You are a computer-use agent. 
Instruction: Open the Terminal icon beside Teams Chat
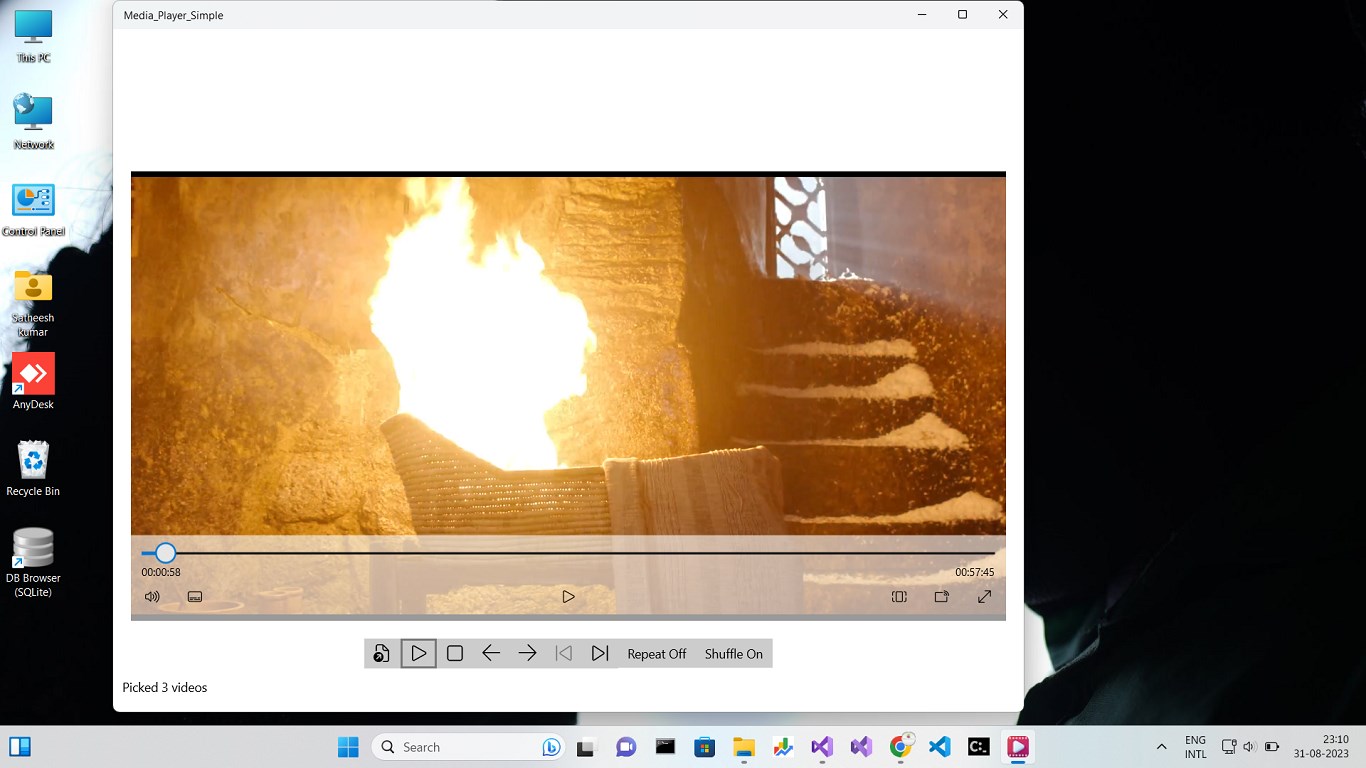tap(665, 747)
